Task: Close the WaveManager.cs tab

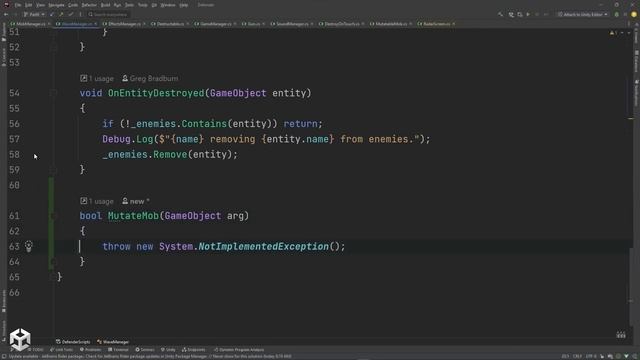Action: pyautogui.click(x=96, y=24)
